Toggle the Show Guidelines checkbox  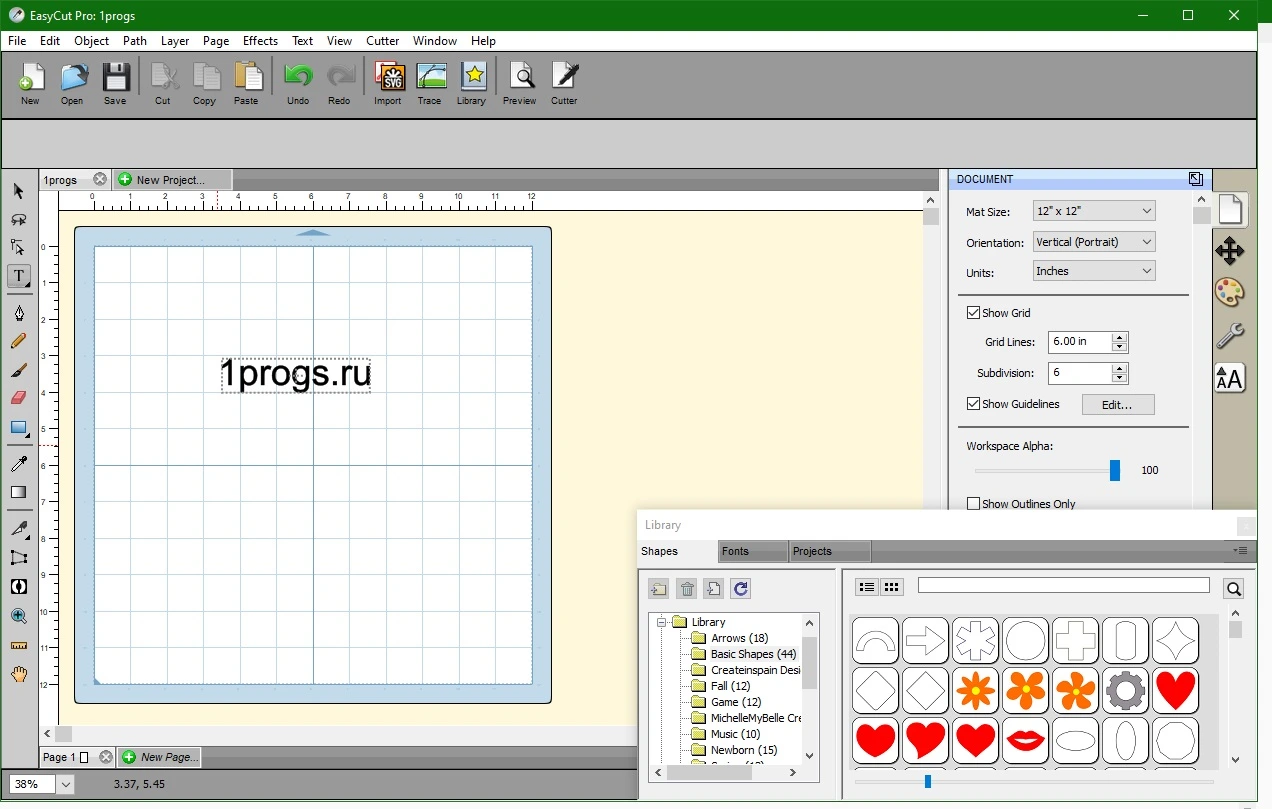pyautogui.click(x=973, y=404)
